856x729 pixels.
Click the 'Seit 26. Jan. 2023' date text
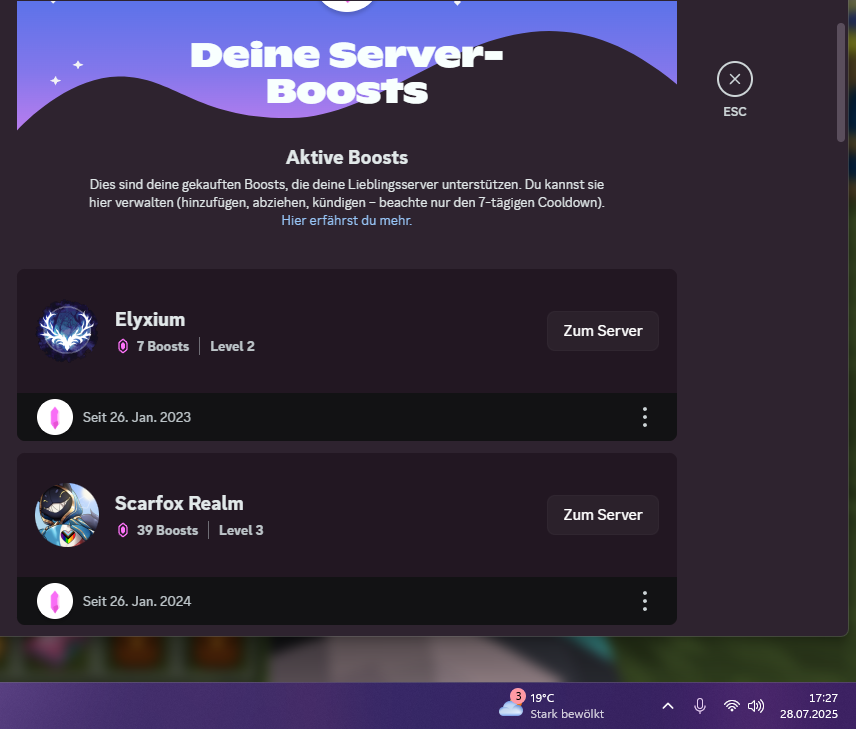coord(137,417)
